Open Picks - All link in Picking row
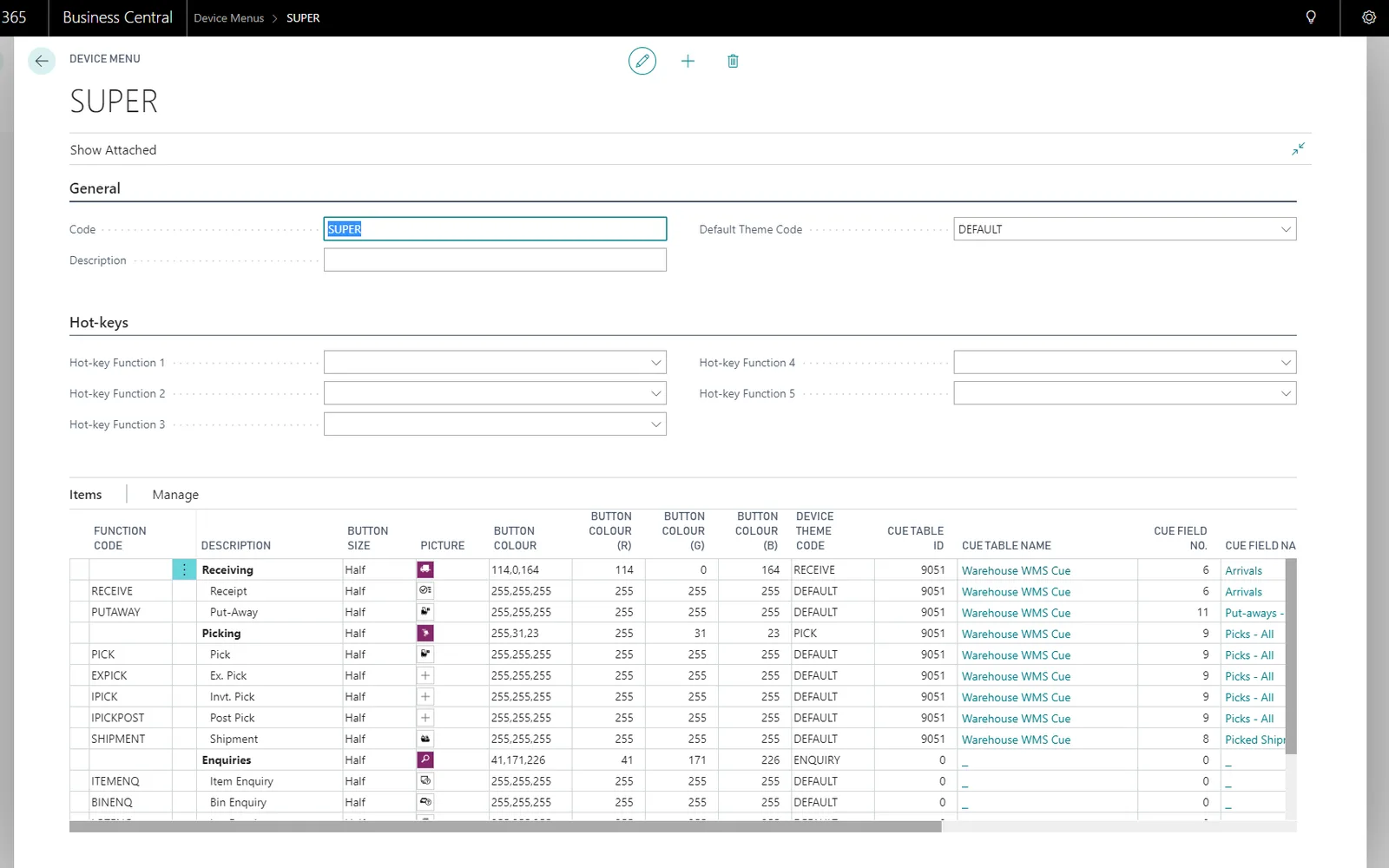1389x868 pixels. coord(1249,634)
